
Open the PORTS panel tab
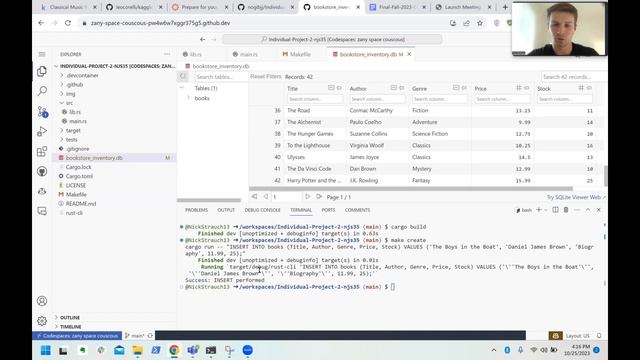coord(328,210)
